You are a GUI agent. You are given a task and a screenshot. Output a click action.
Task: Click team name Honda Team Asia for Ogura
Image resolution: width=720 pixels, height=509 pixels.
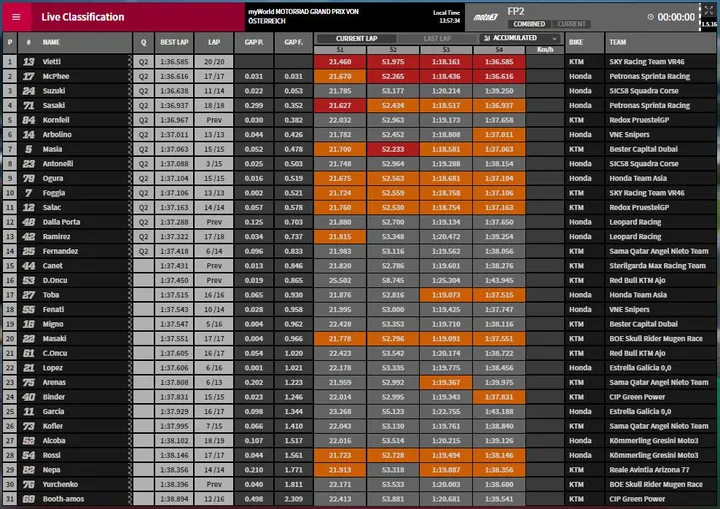[638, 178]
